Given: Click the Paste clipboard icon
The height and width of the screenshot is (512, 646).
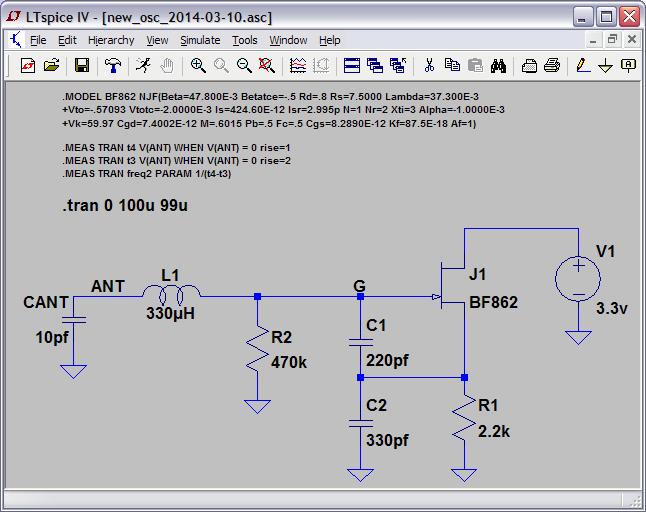Looking at the screenshot, I should point(475,65).
